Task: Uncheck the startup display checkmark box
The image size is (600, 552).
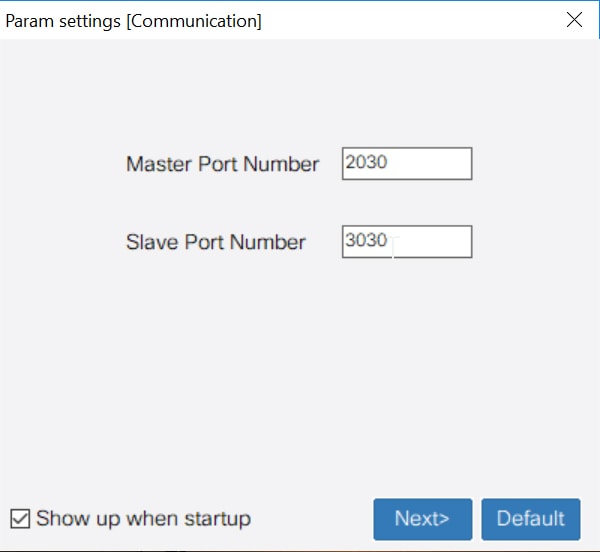Action: 20,518
